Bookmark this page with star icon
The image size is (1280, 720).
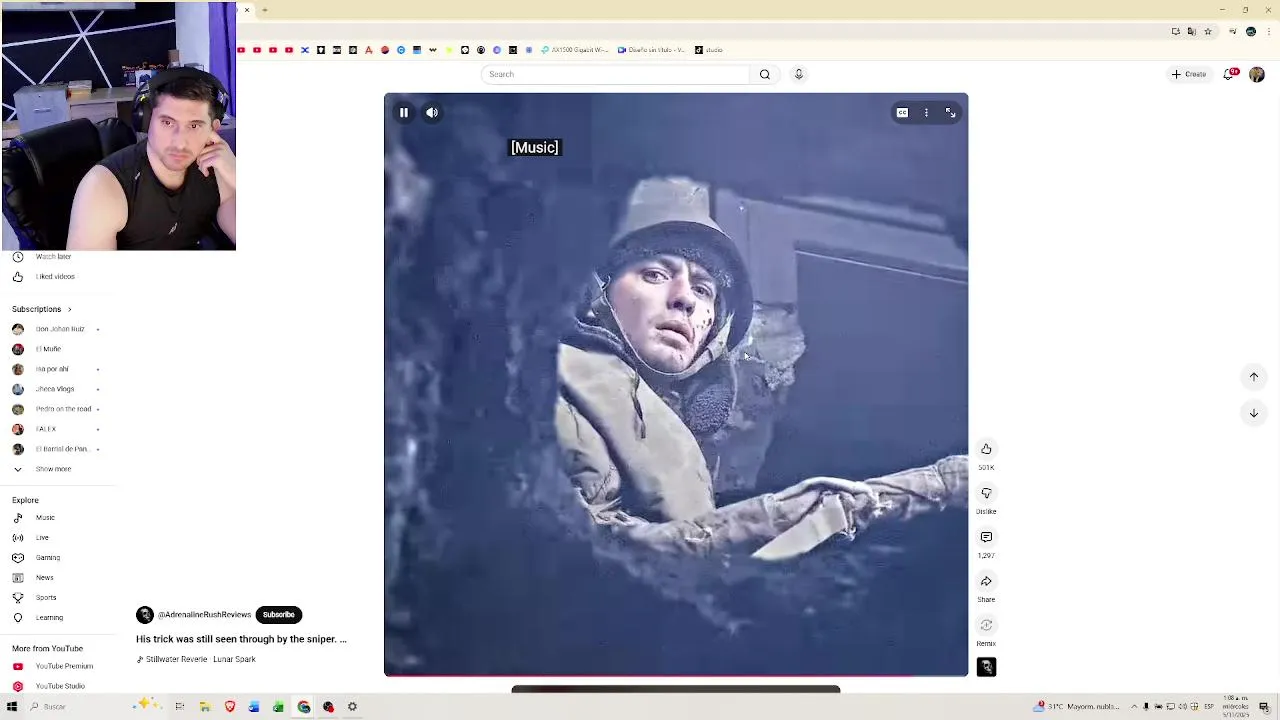pos(1208,31)
